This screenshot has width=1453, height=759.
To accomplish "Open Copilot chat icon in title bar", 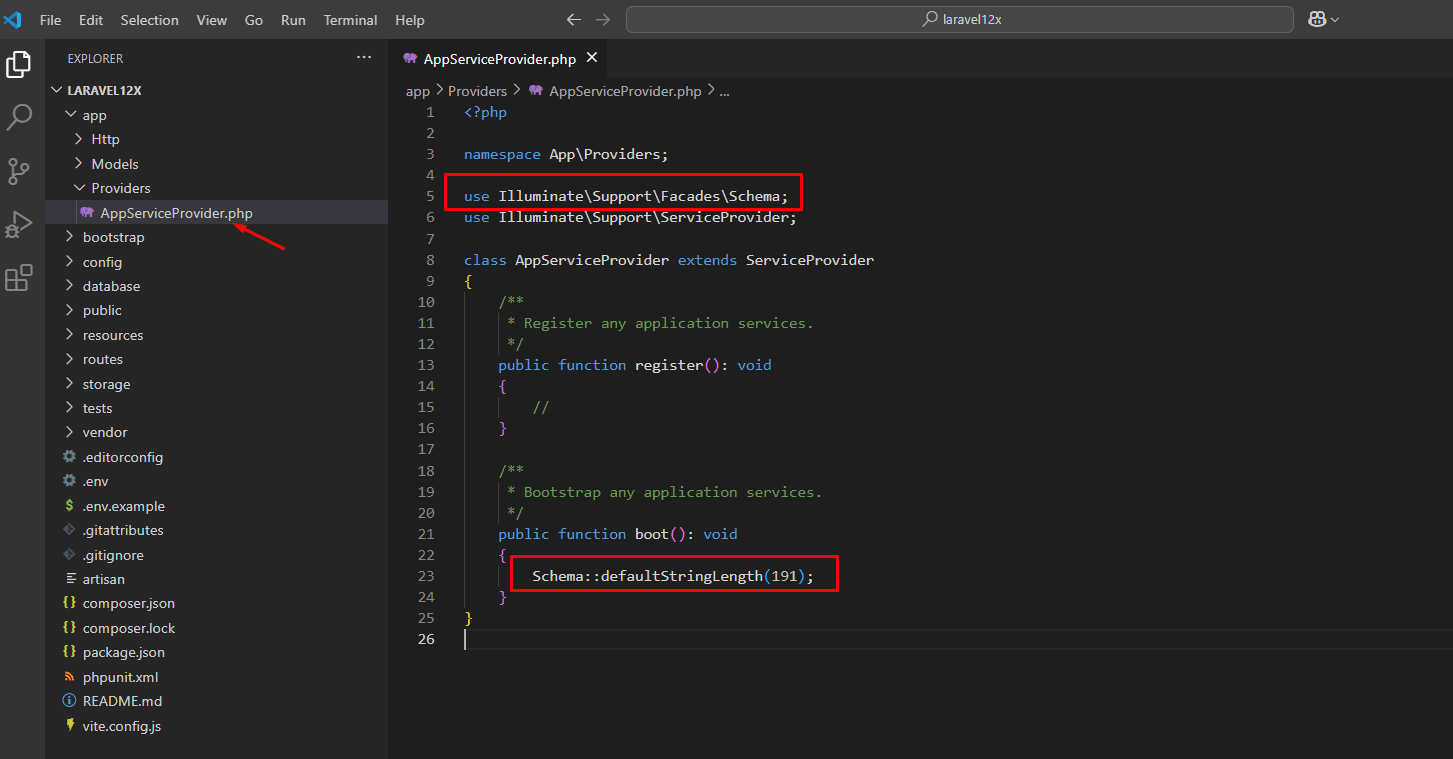I will point(1316,20).
